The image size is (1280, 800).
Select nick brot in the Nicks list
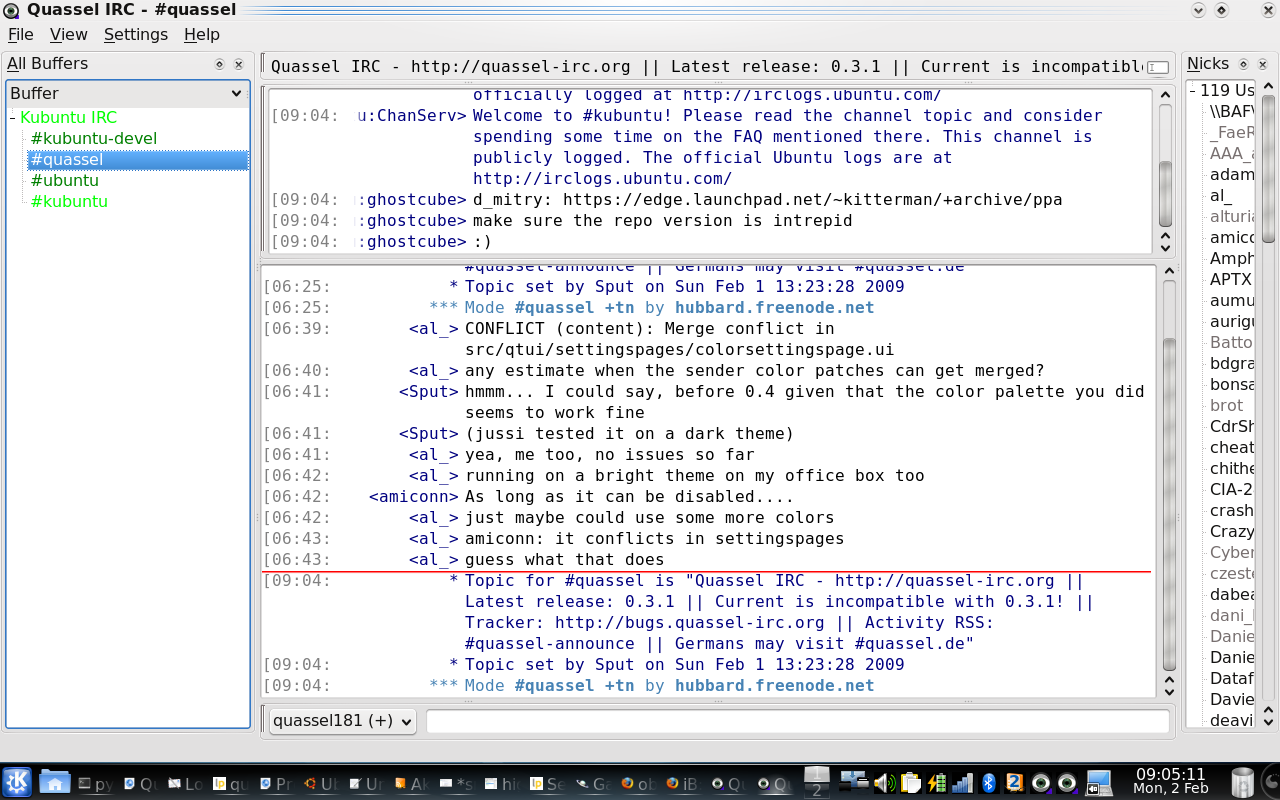click(1227, 405)
